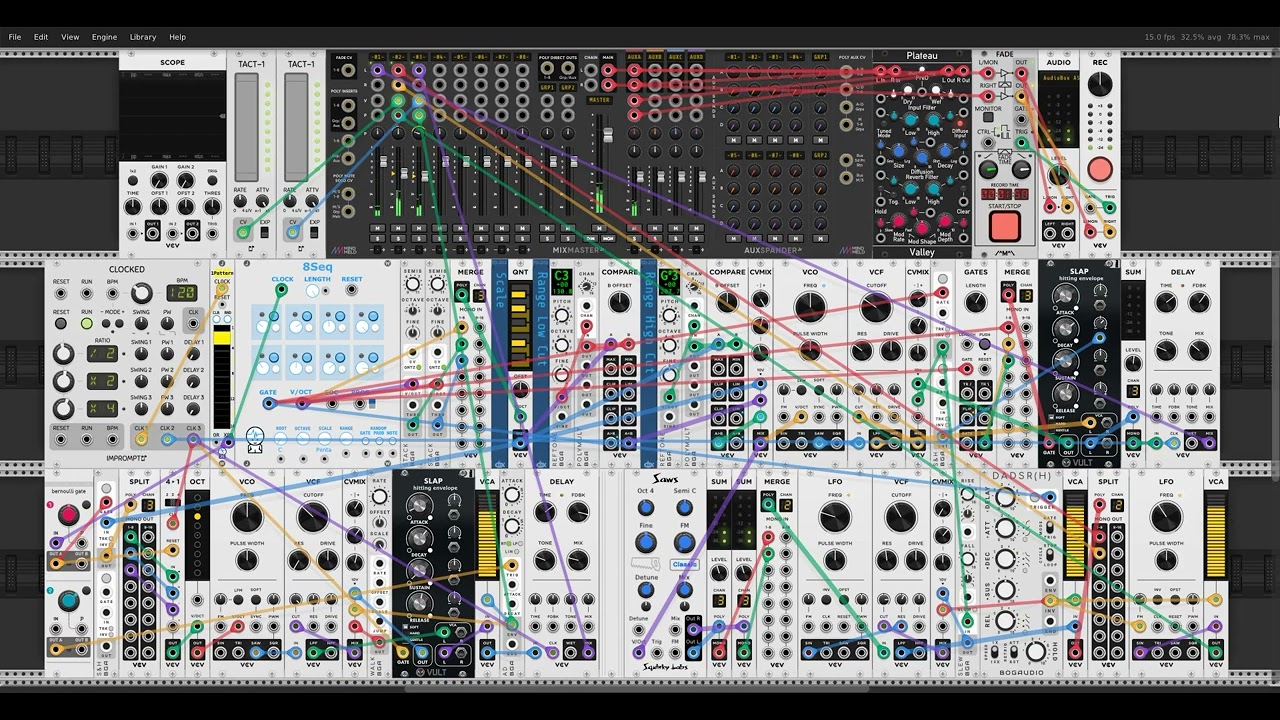Click the Oct knob on the Saws module

point(645,505)
